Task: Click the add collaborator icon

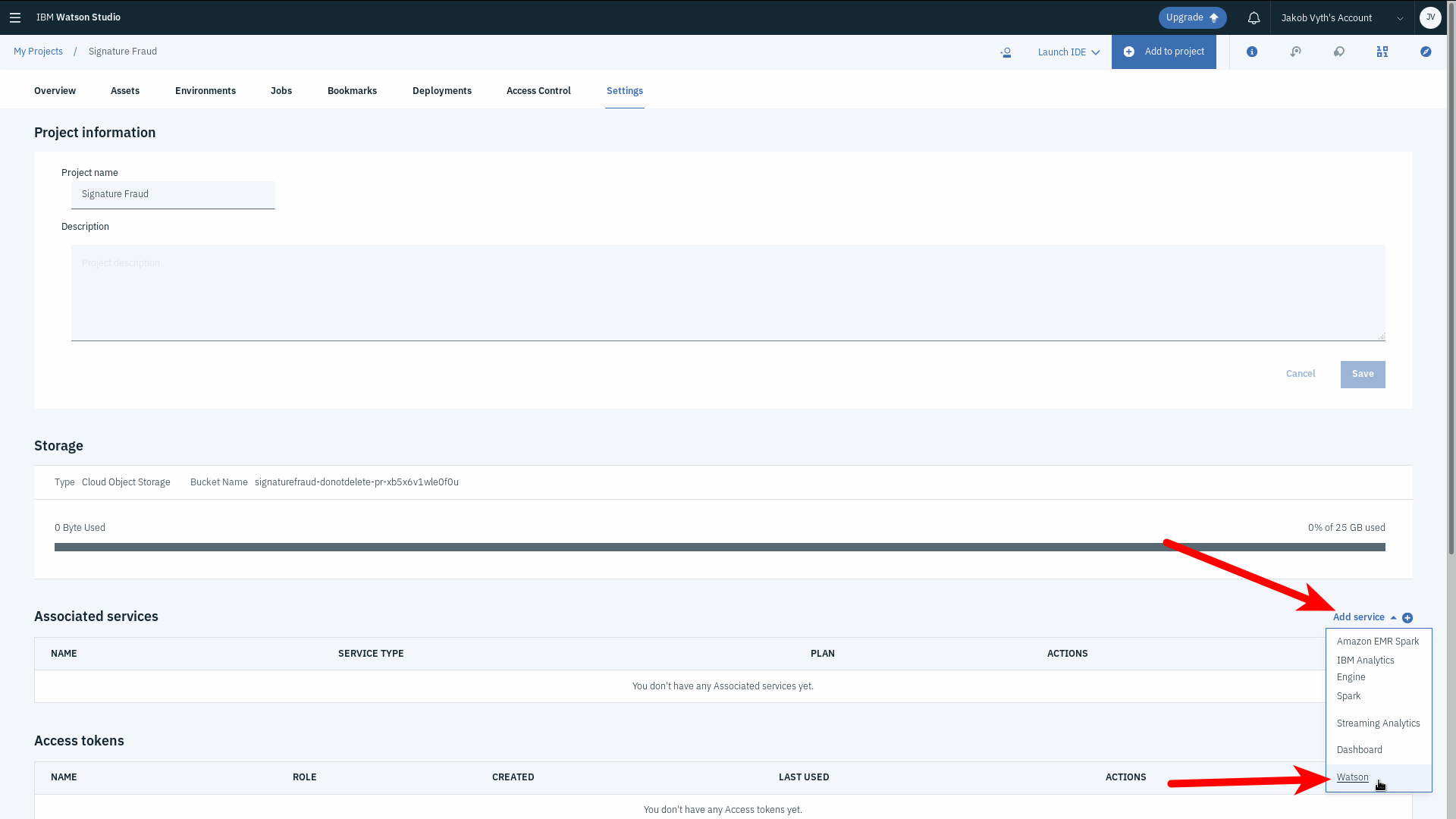Action: [x=1006, y=52]
